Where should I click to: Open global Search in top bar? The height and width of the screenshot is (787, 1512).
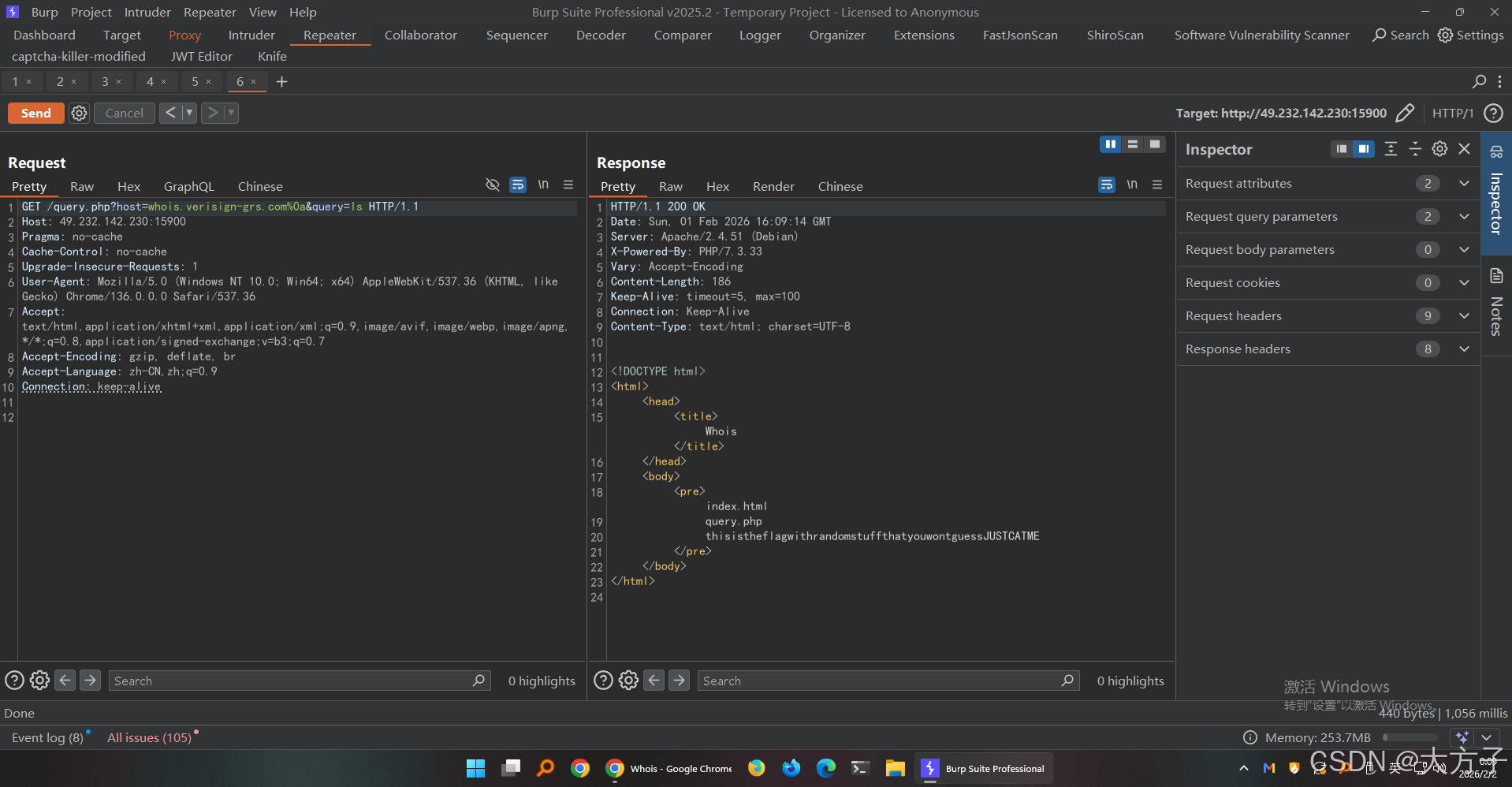click(1401, 35)
